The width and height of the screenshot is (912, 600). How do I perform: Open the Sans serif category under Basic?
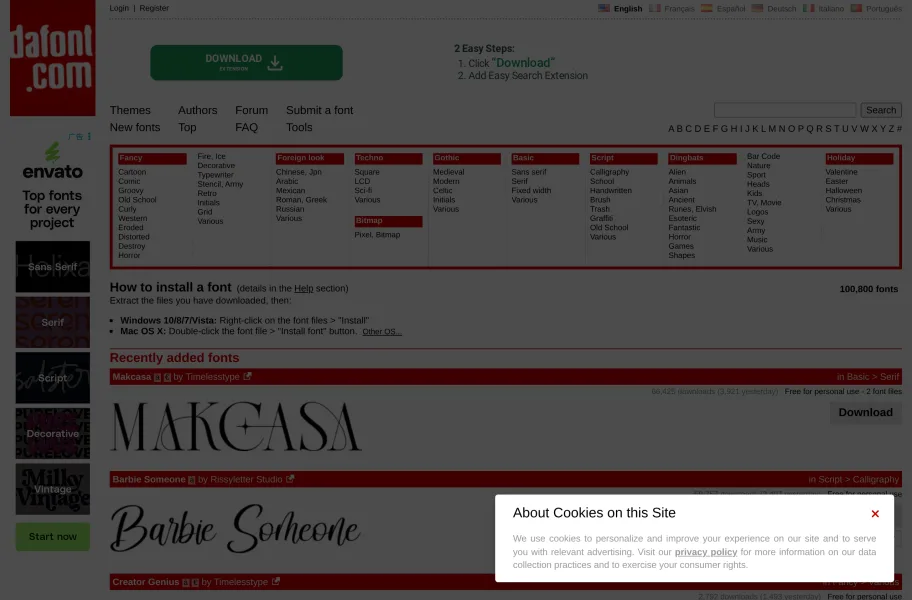point(529,172)
